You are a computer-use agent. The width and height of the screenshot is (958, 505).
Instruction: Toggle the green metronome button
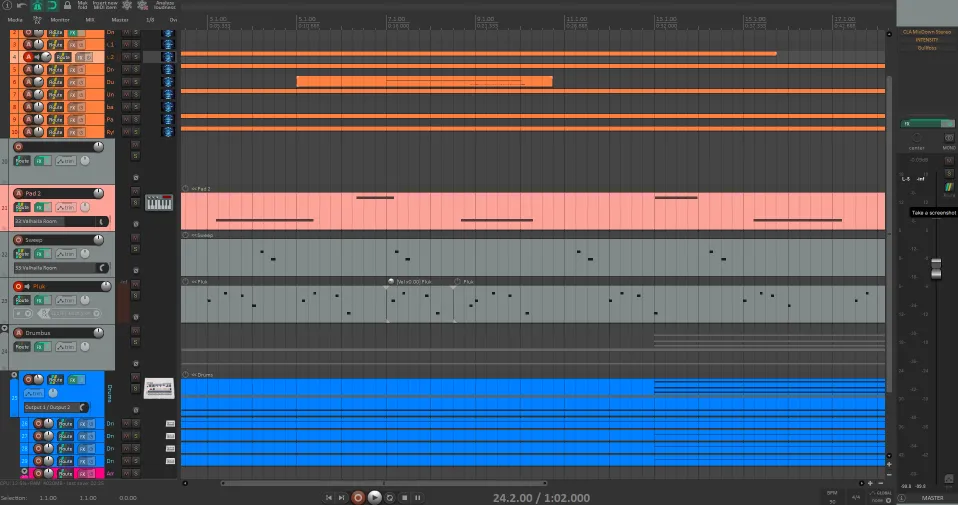tap(37, 5)
